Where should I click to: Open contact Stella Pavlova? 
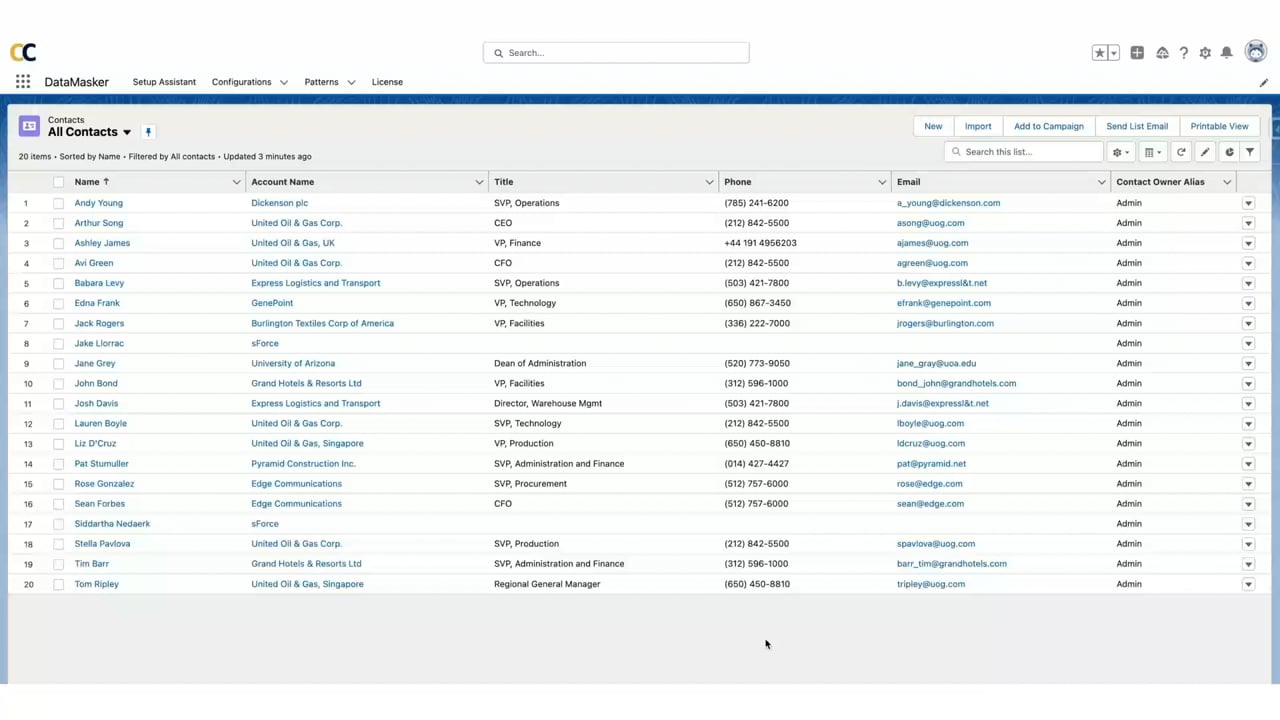(x=102, y=544)
